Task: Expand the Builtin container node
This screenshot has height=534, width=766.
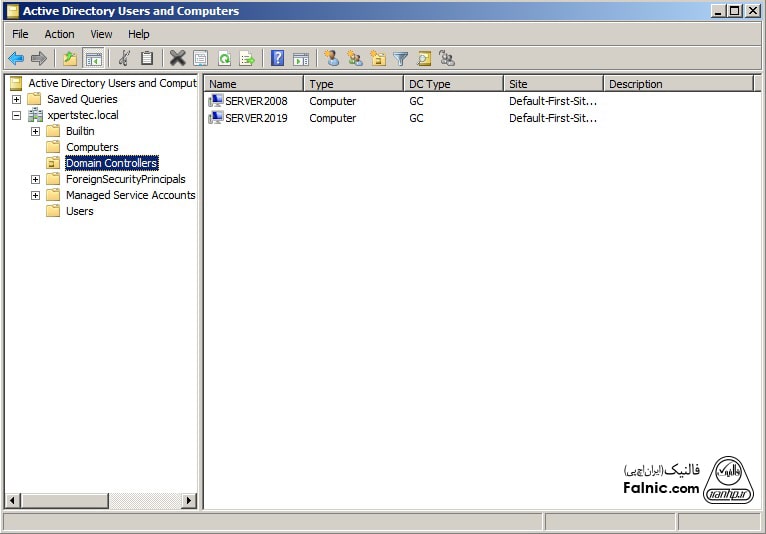Action: (x=36, y=131)
